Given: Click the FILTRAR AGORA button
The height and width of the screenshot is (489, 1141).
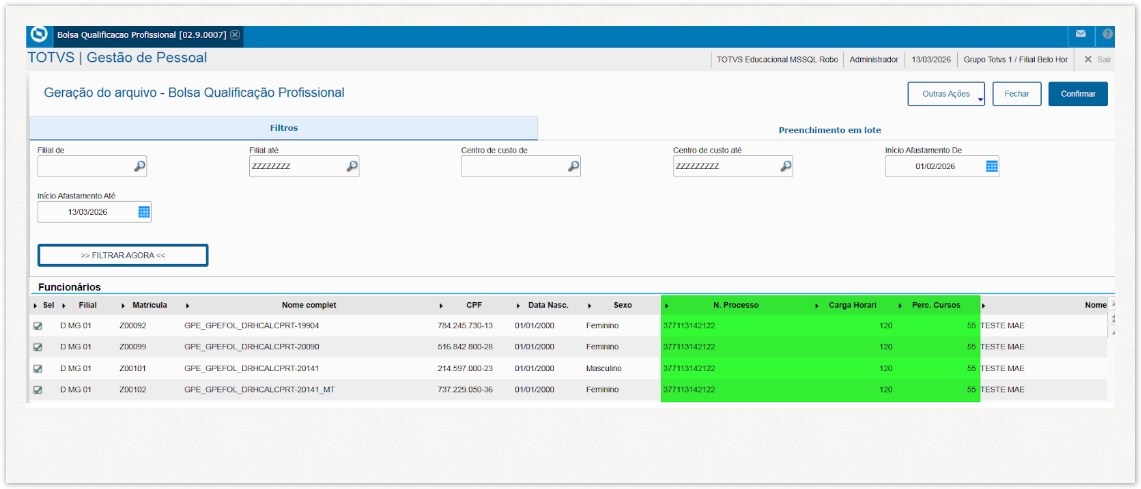Looking at the screenshot, I should click(123, 255).
